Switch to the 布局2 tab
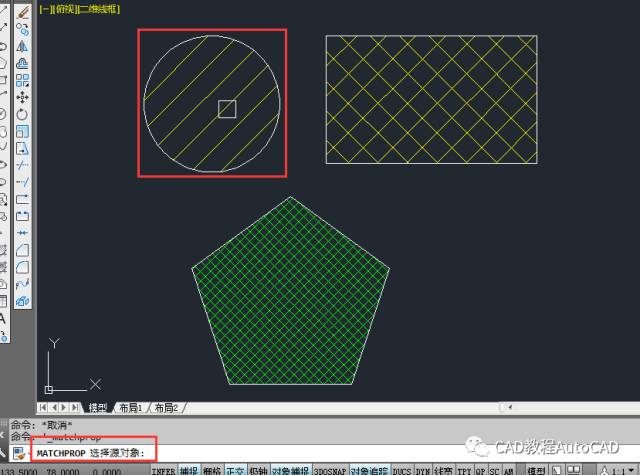 167,408
